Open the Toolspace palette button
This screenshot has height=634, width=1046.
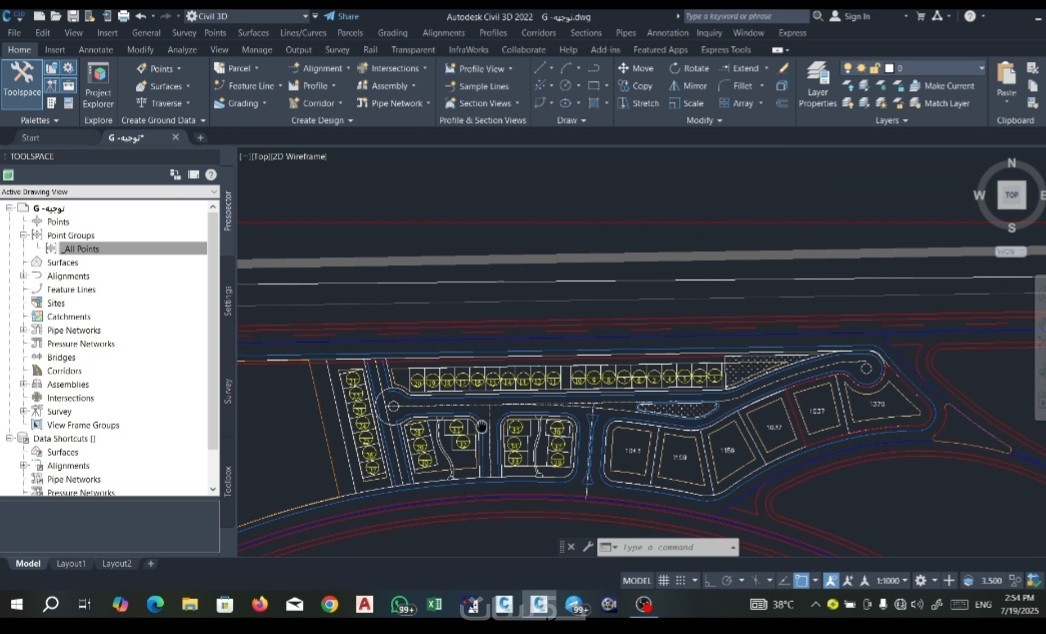click(x=21, y=79)
